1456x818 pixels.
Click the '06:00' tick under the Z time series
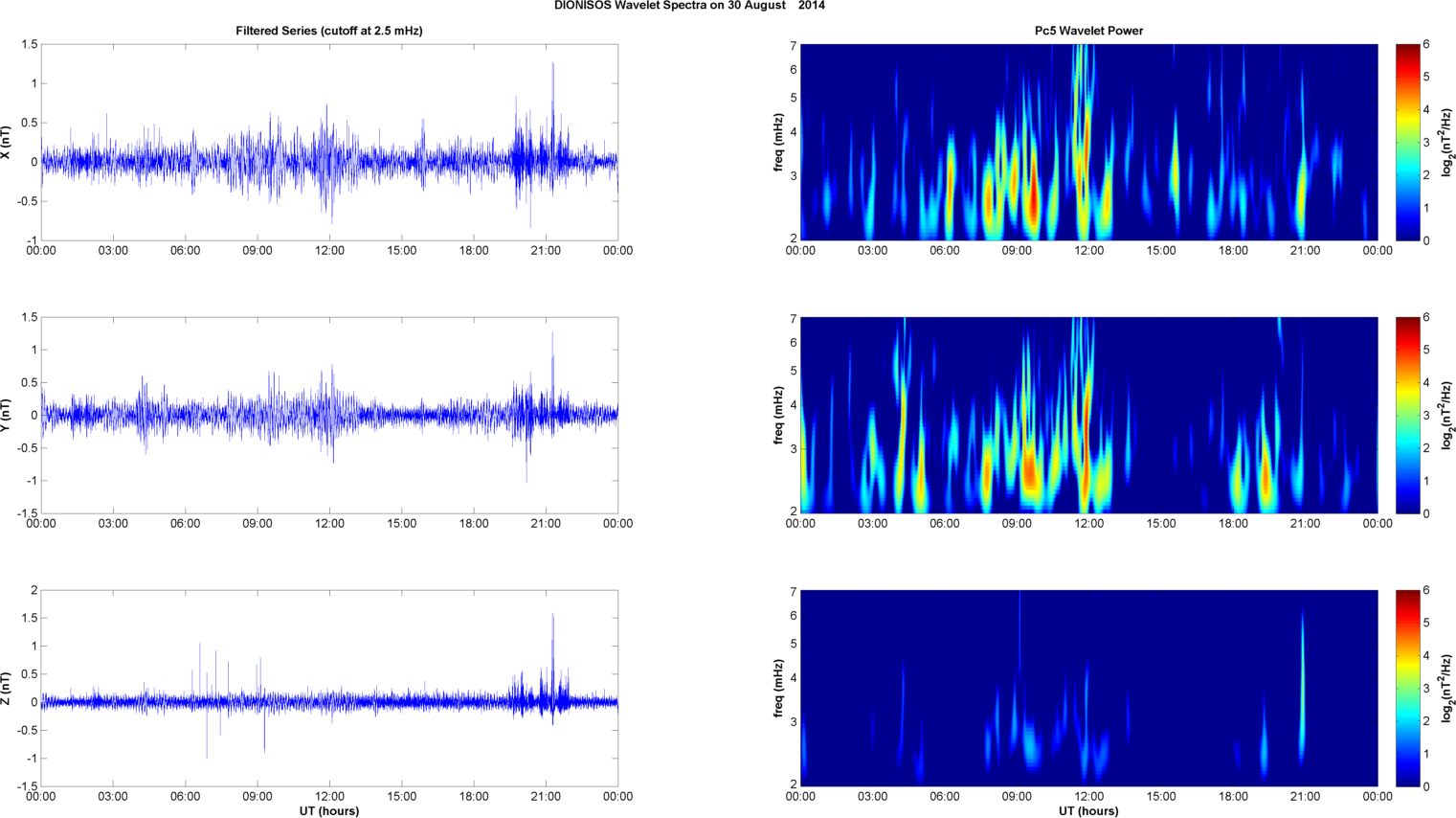click(x=185, y=797)
